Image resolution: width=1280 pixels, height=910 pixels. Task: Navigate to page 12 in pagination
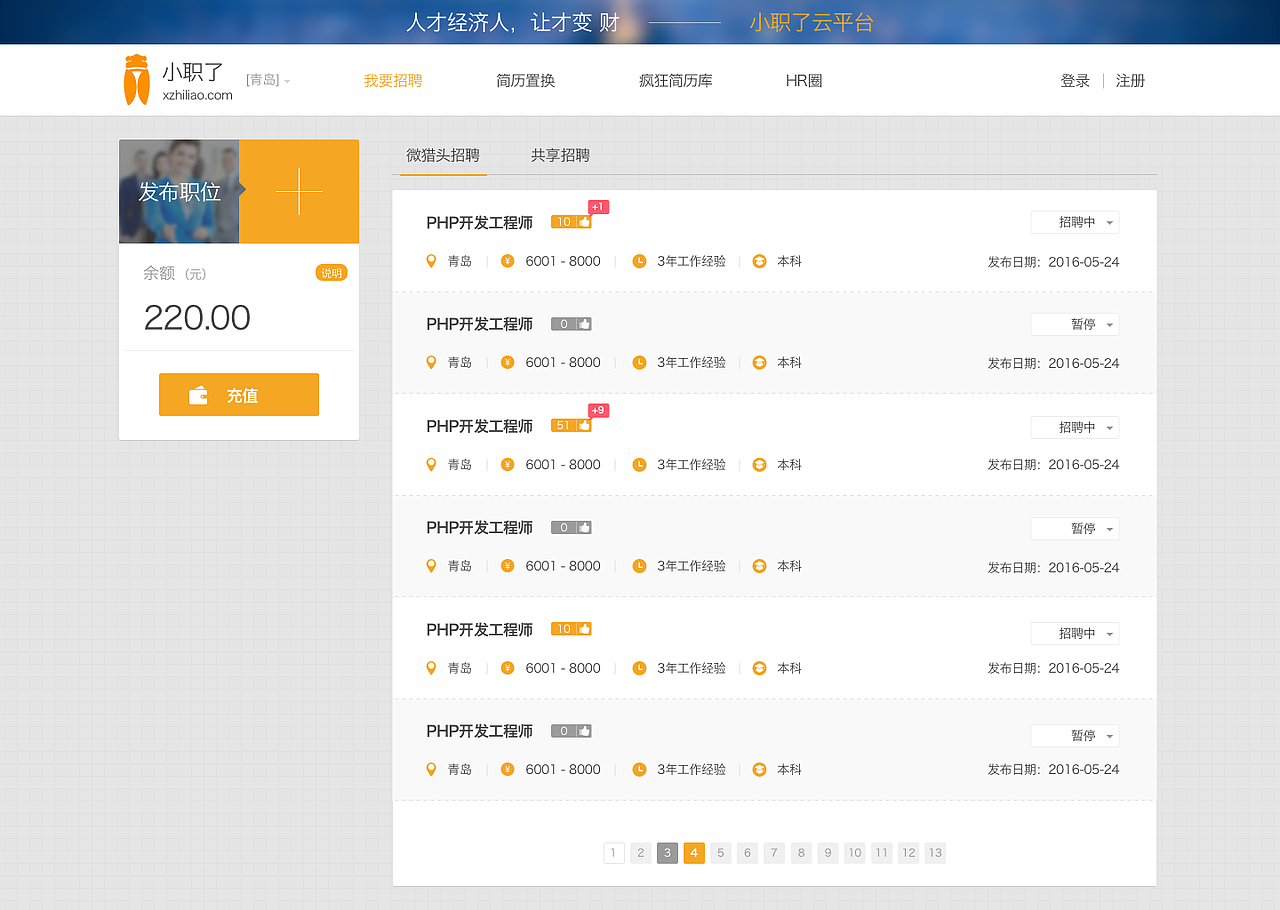[908, 853]
